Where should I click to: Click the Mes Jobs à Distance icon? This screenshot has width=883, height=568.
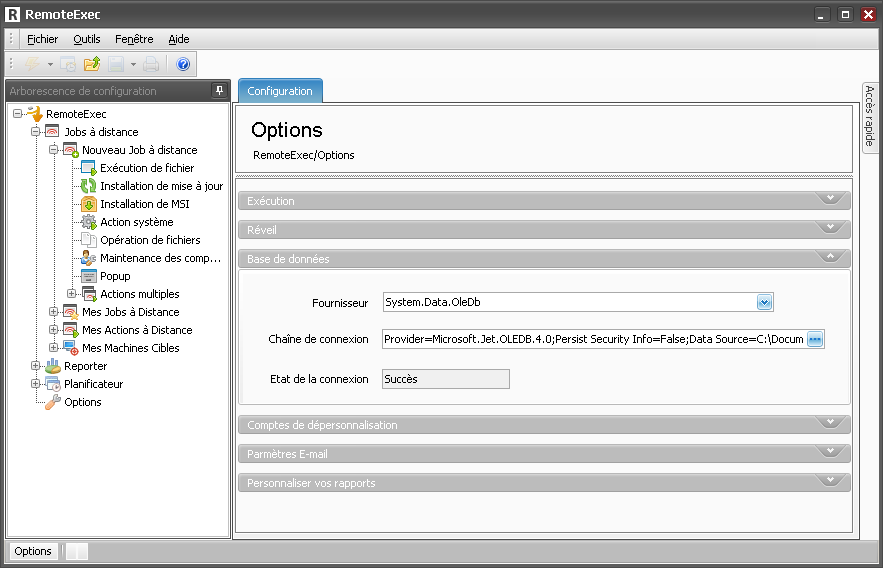70,312
